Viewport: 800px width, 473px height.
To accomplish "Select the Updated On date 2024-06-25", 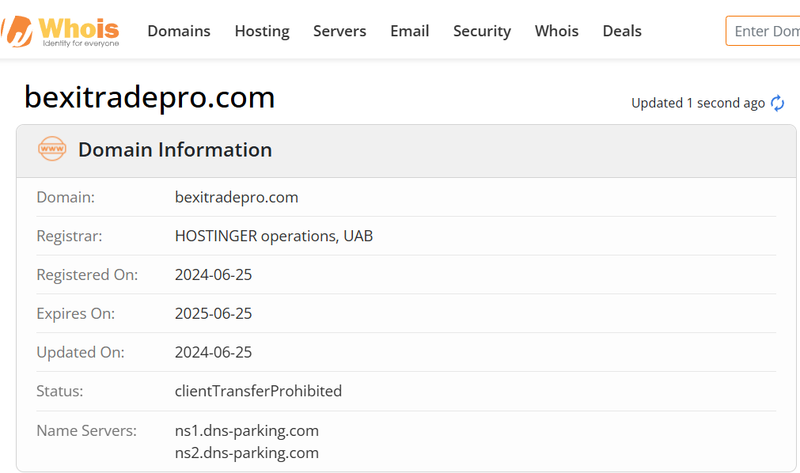I will [213, 352].
